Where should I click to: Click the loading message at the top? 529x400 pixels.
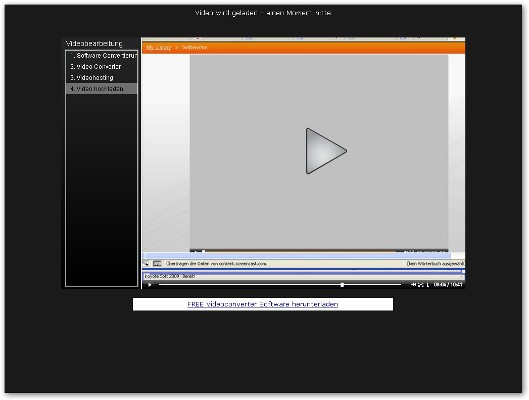tap(263, 13)
